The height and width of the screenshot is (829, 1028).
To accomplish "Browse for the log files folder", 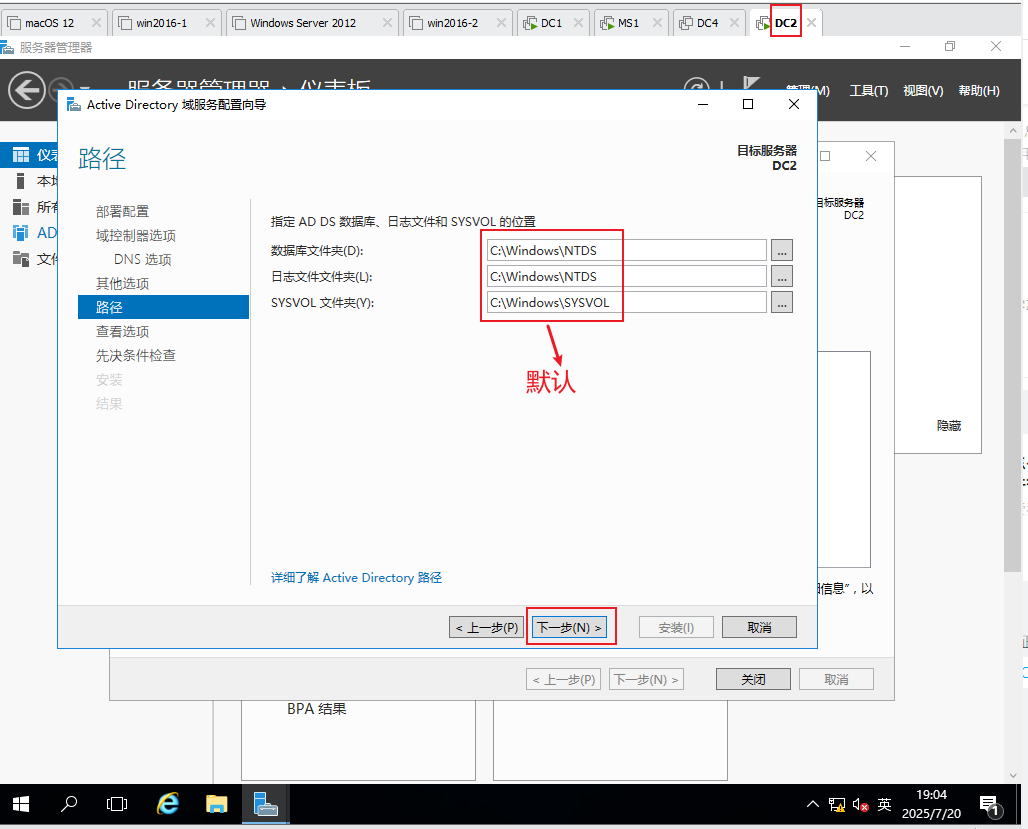I will click(781, 276).
